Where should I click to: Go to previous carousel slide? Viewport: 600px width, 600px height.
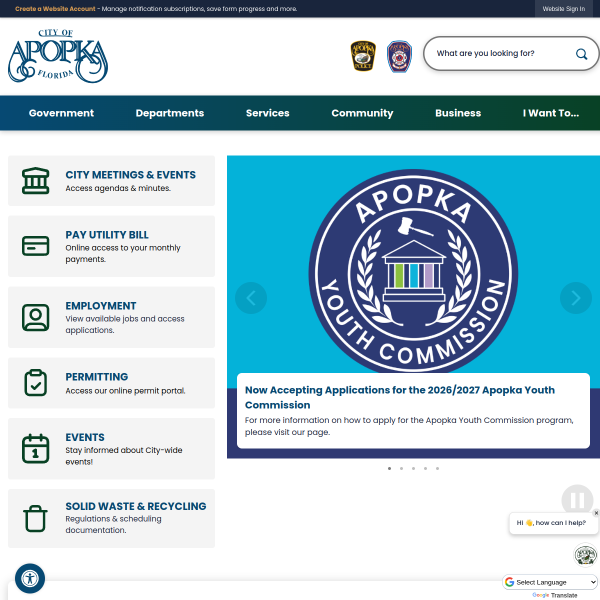251,298
